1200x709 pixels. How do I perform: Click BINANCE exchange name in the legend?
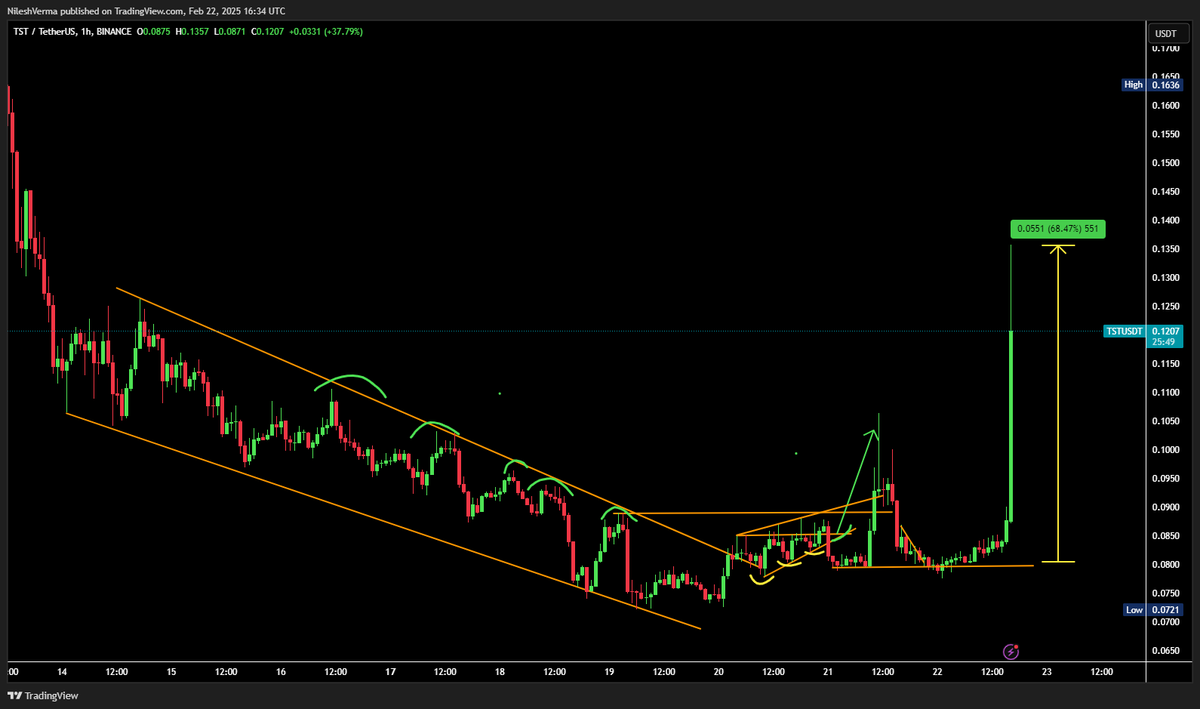(114, 31)
